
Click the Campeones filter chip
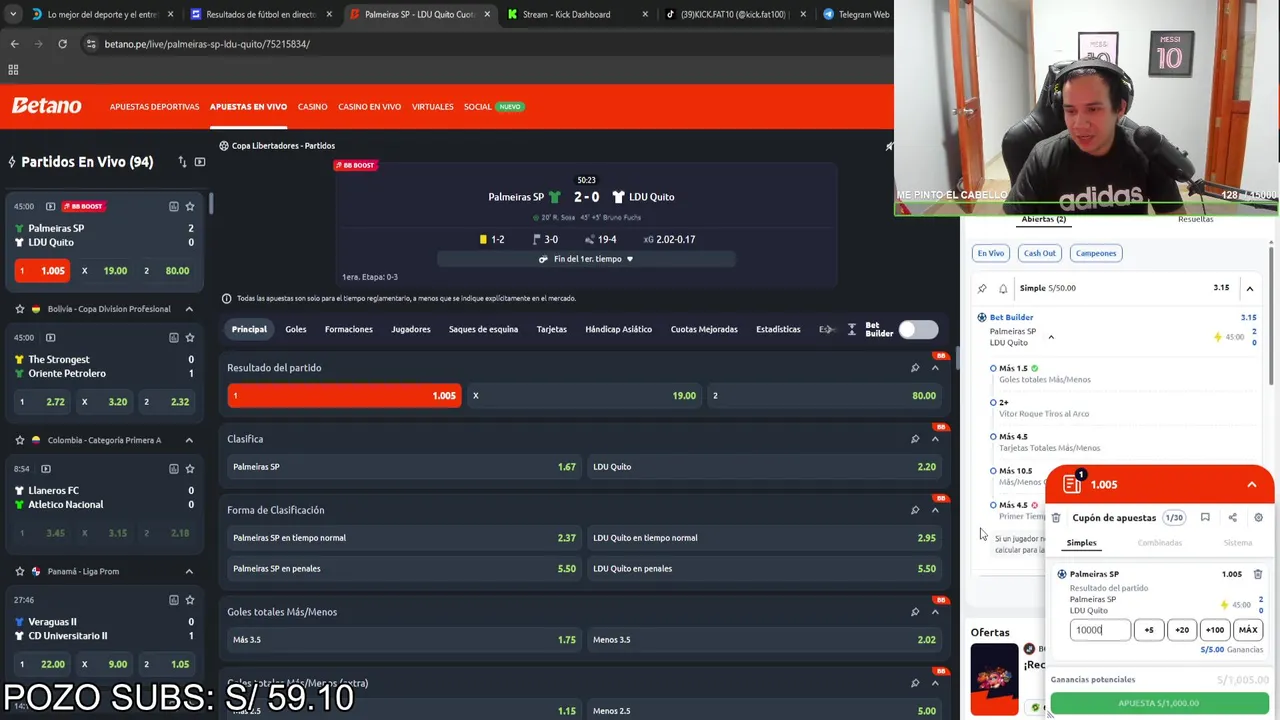(x=1095, y=253)
